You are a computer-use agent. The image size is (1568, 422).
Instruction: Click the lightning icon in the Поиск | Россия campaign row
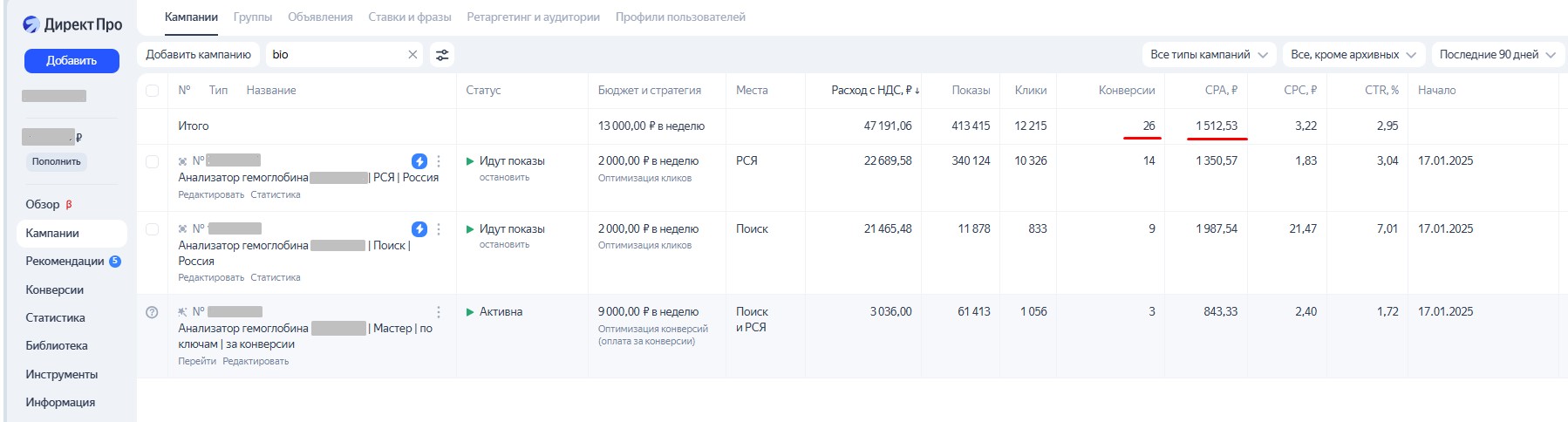click(x=419, y=228)
